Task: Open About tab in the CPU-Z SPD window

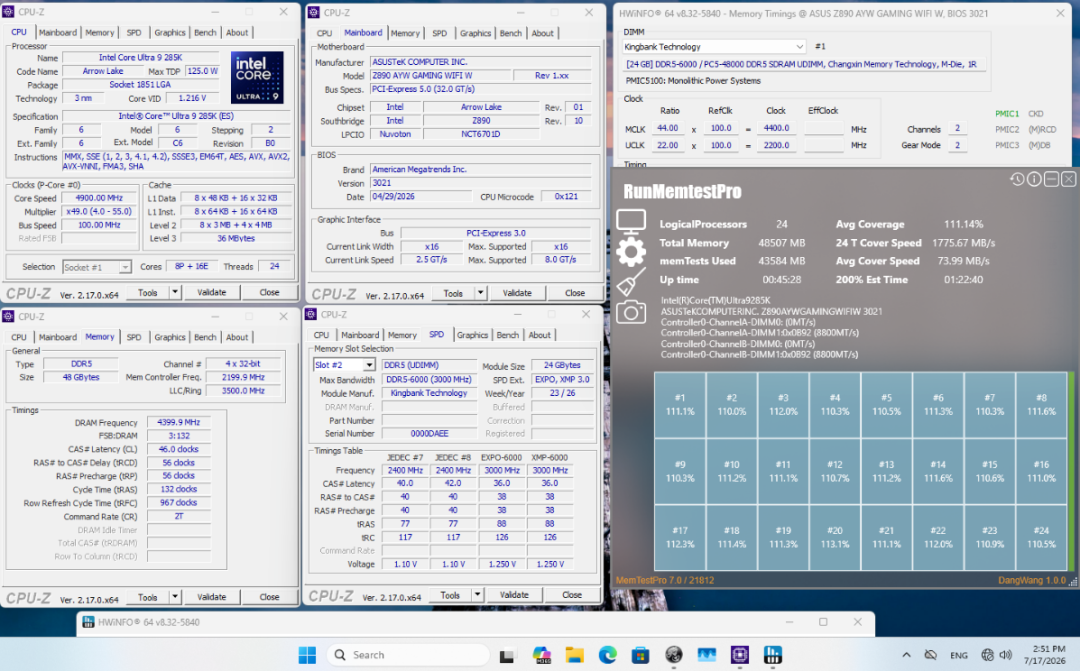Action: (539, 335)
